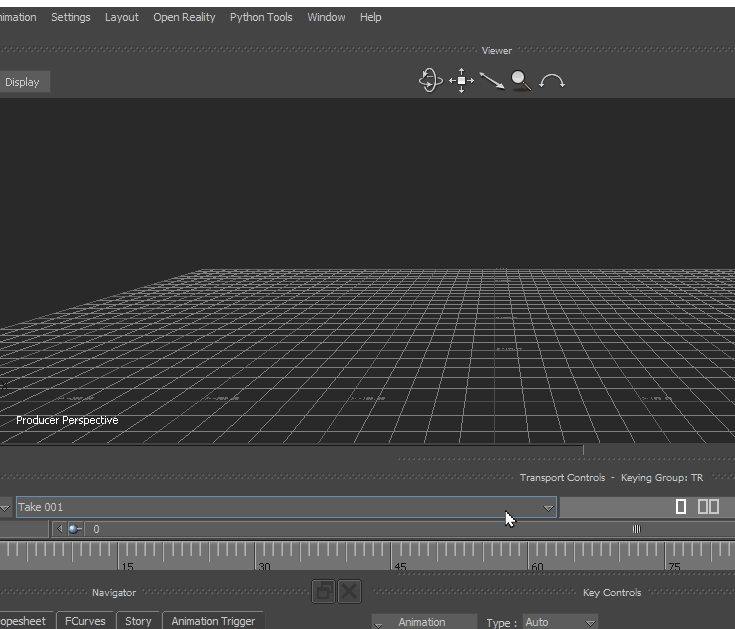Click the timeline zoom bar right handle

[636, 529]
